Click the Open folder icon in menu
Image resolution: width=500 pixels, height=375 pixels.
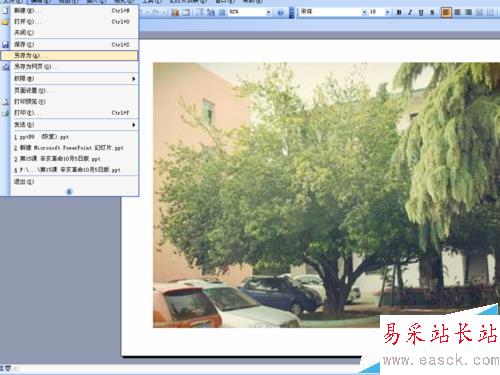(5, 22)
